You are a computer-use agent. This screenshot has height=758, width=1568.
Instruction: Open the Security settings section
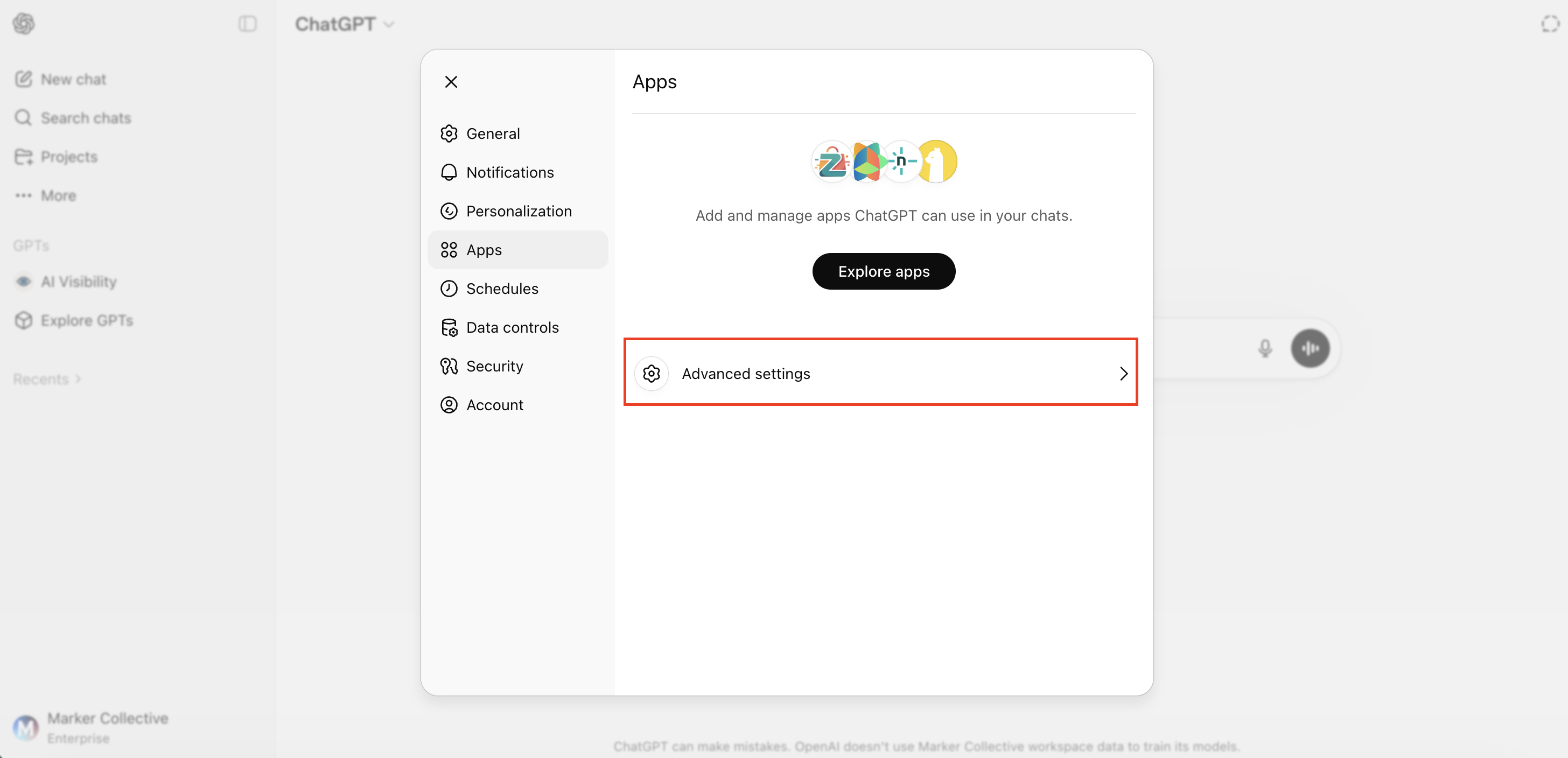click(494, 366)
